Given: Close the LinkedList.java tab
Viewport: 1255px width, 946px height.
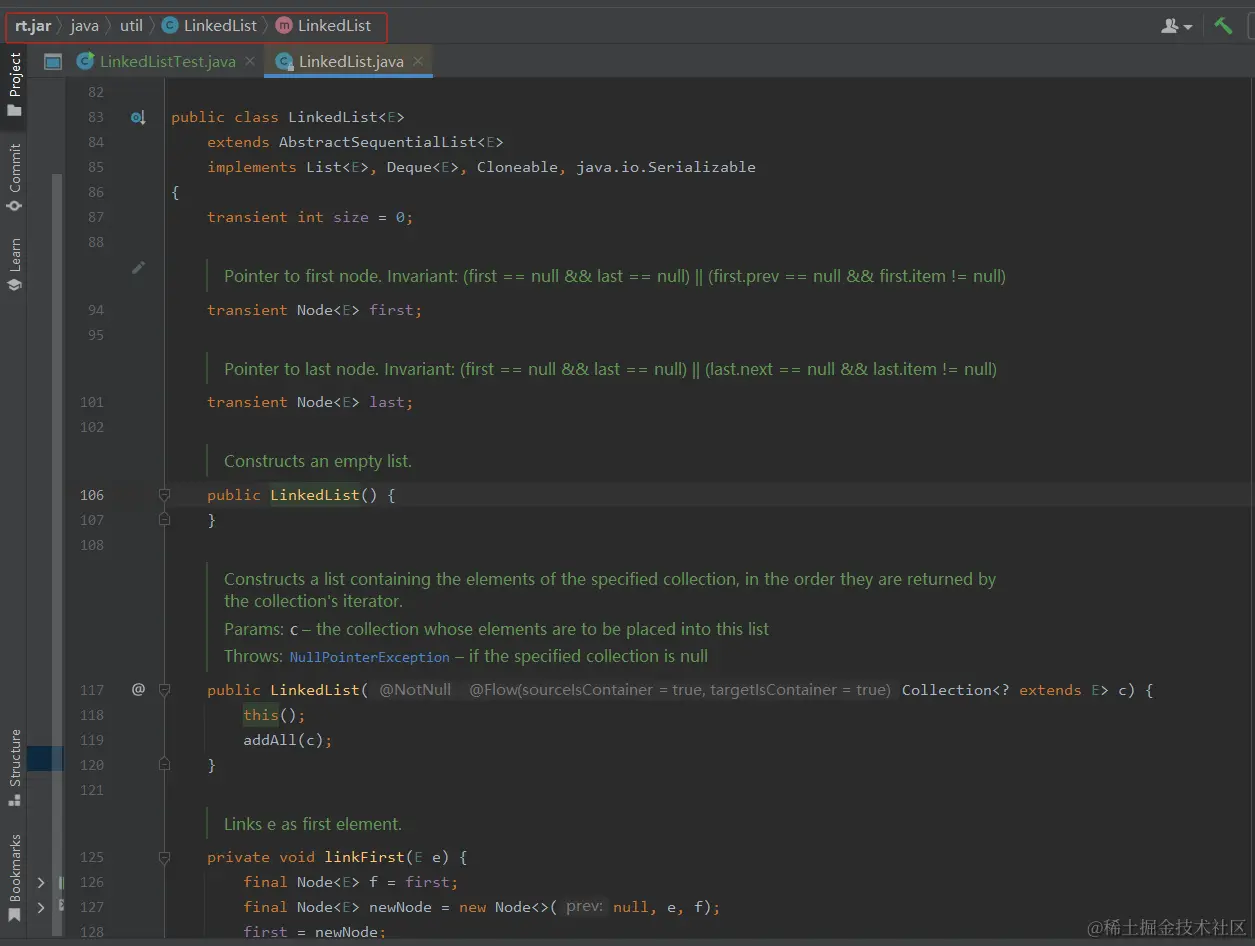Looking at the screenshot, I should [418, 62].
